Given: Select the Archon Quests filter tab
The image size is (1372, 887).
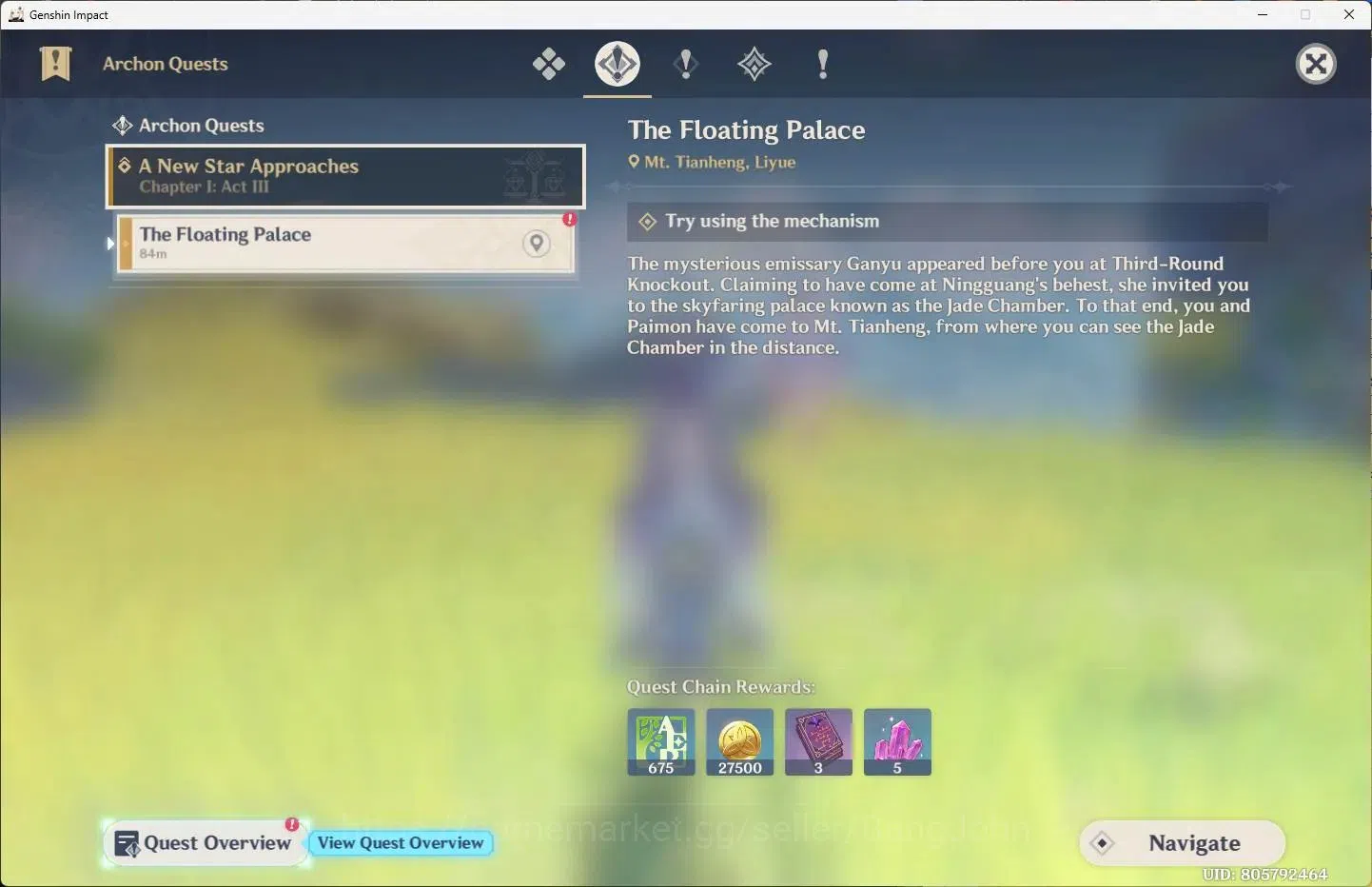Looking at the screenshot, I should [617, 65].
